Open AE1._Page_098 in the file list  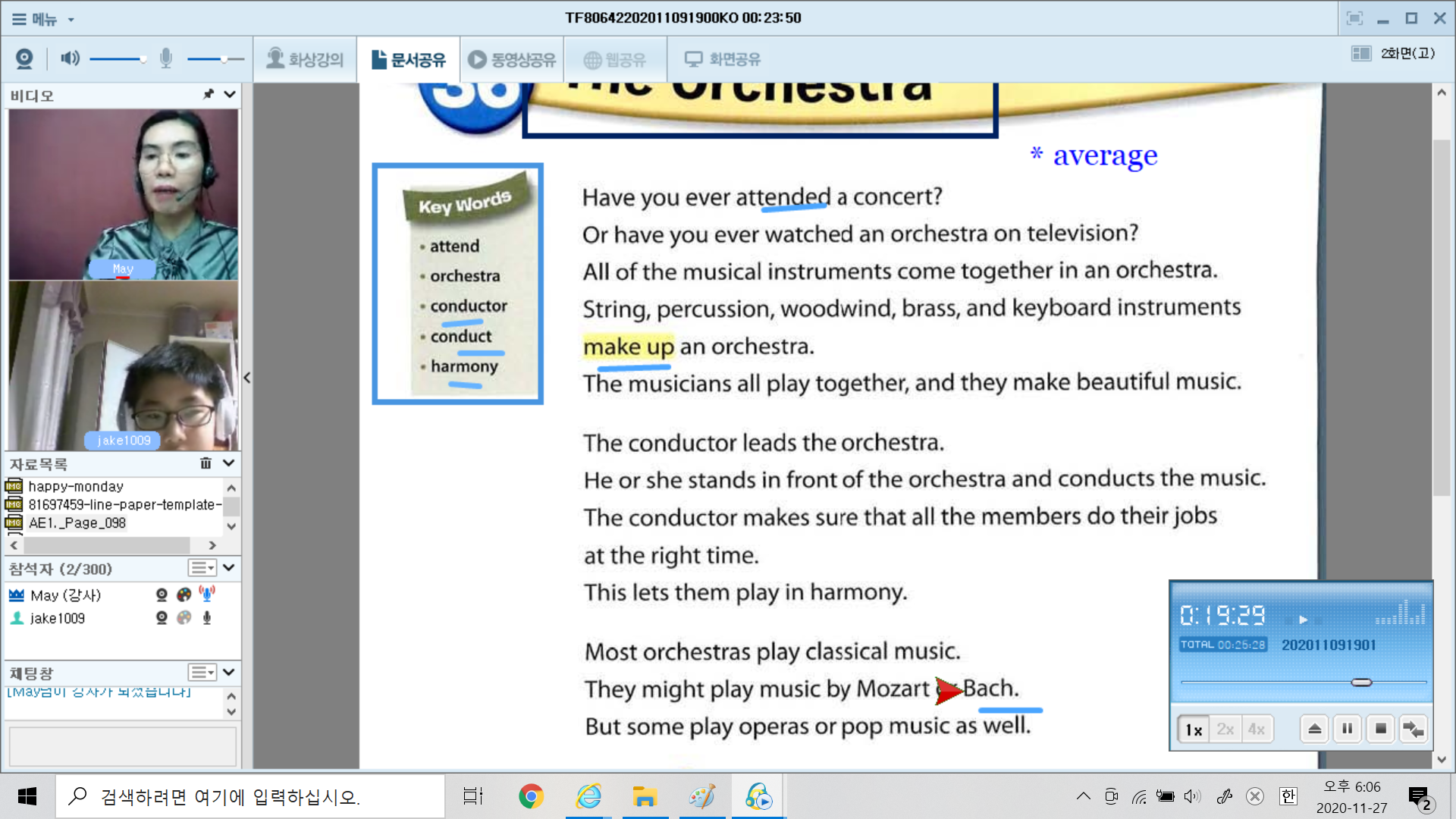pos(77,523)
